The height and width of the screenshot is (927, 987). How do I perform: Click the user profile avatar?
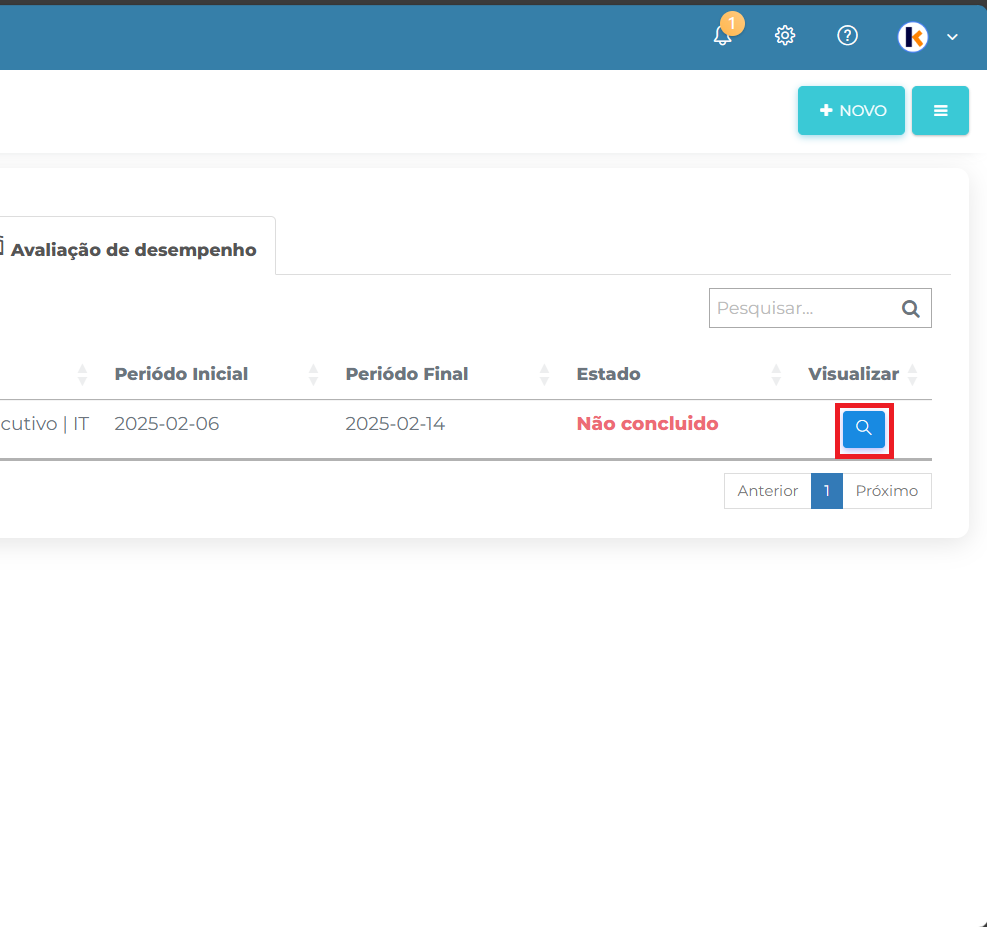[913, 37]
